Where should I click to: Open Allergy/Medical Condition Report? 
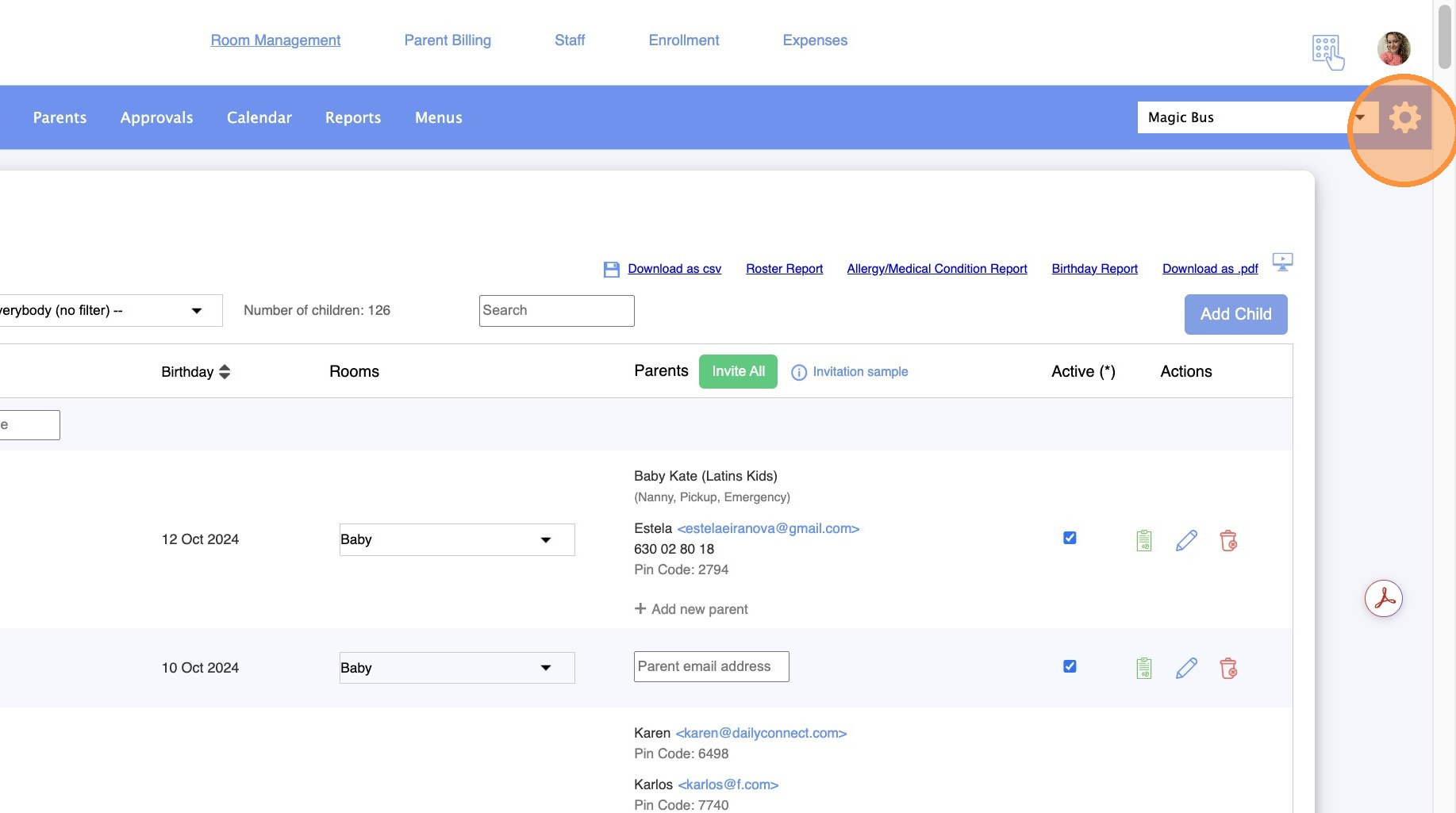click(937, 269)
